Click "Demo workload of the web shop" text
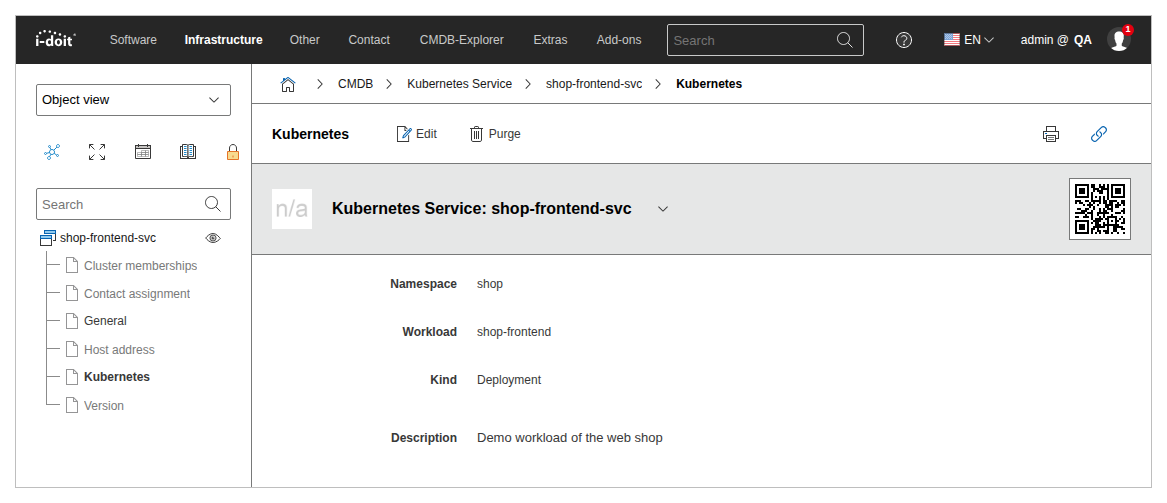The width and height of the screenshot is (1167, 503). 569,438
